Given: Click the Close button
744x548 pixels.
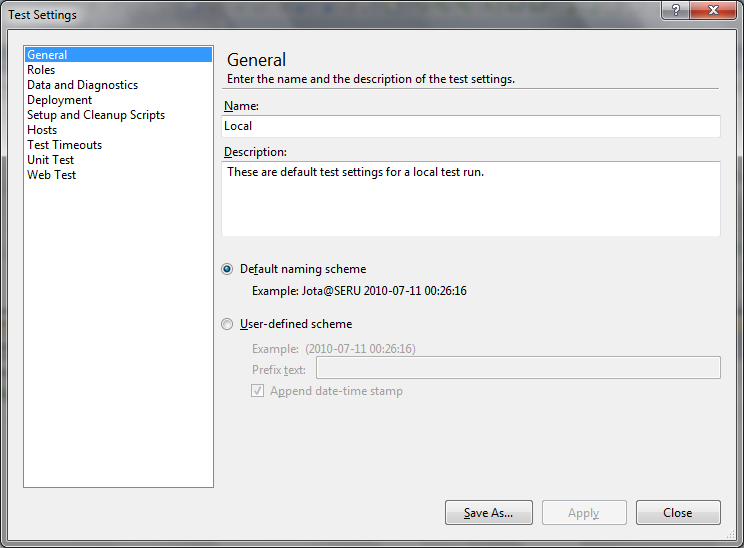Looking at the screenshot, I should 678,512.
